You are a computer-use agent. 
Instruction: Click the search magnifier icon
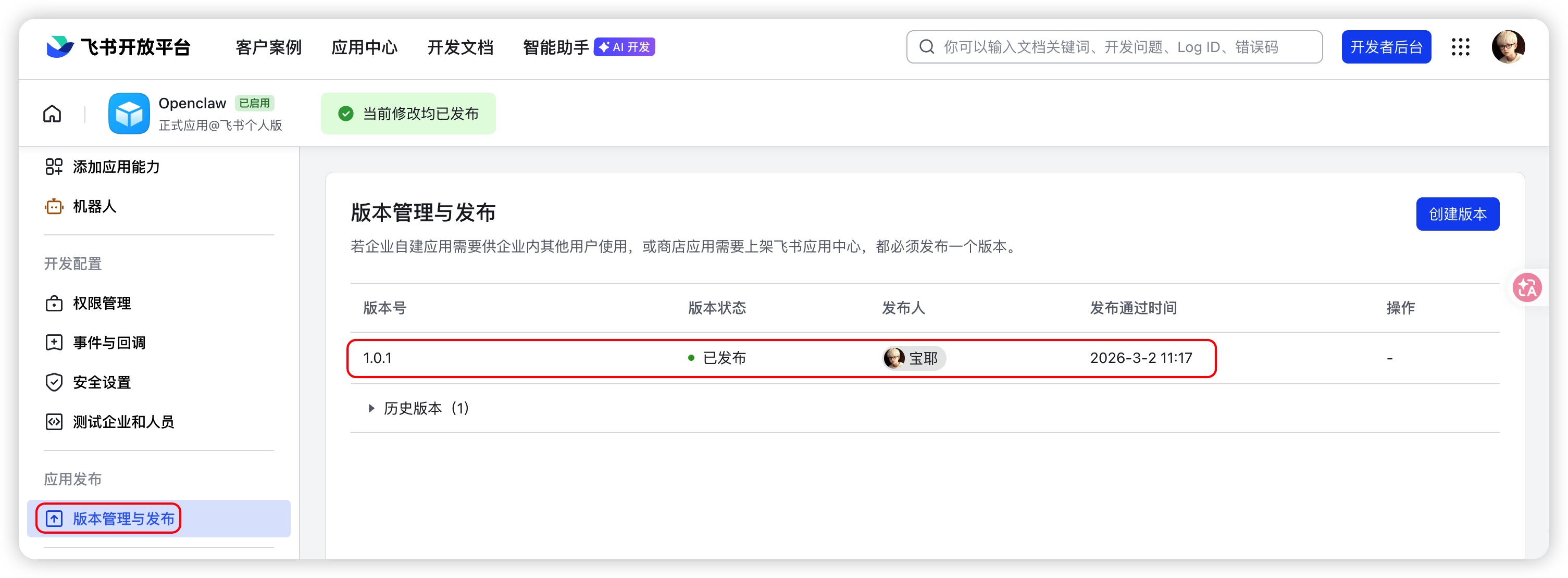(x=926, y=47)
